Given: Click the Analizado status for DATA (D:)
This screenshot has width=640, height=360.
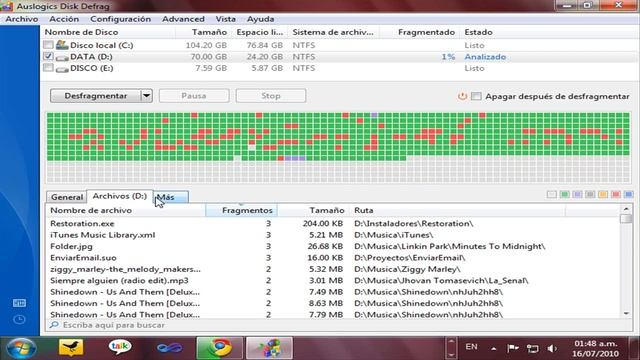Looking at the screenshot, I should pyautogui.click(x=485, y=57).
